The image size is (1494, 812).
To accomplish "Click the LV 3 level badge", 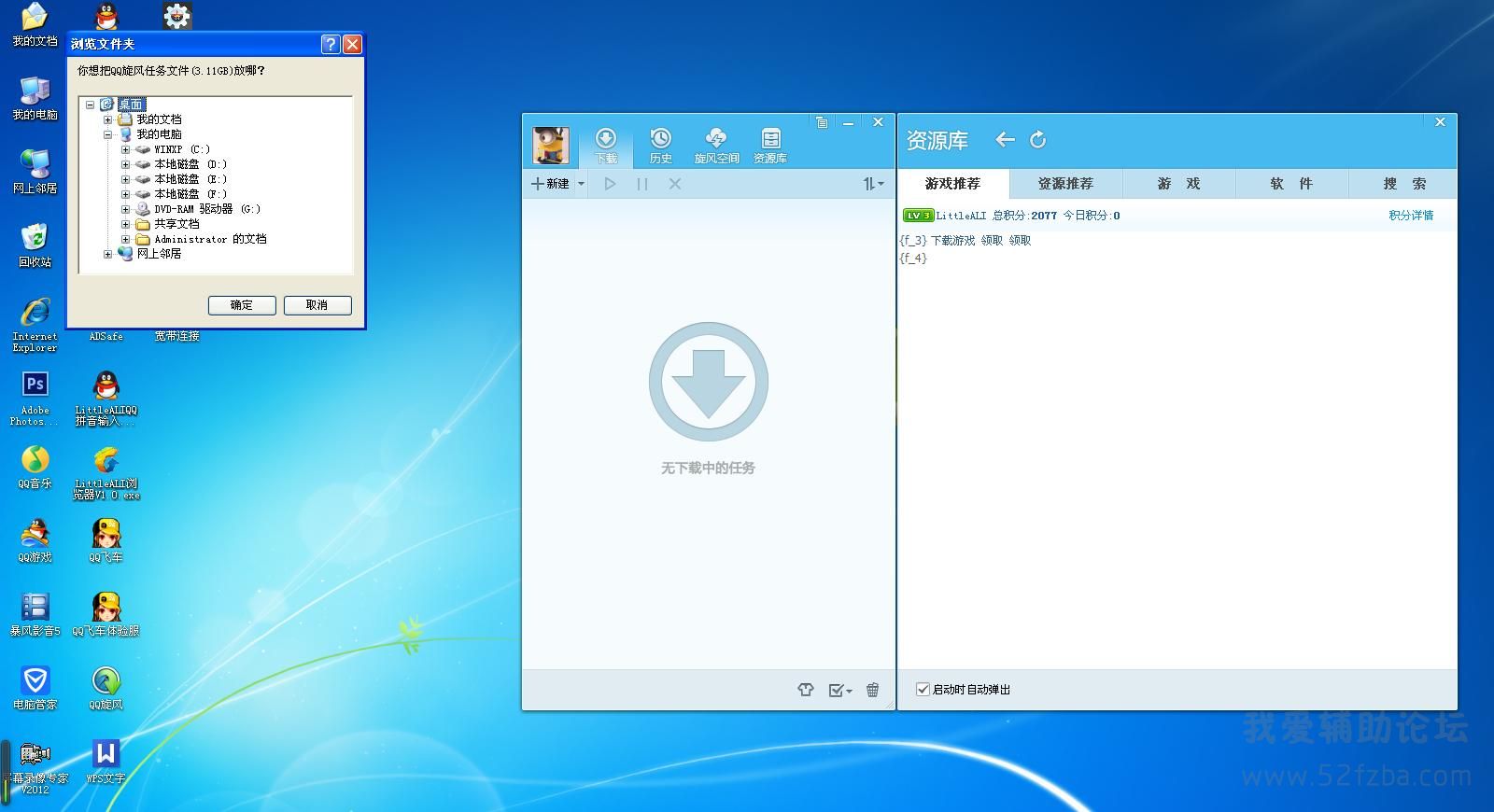I will (x=918, y=216).
